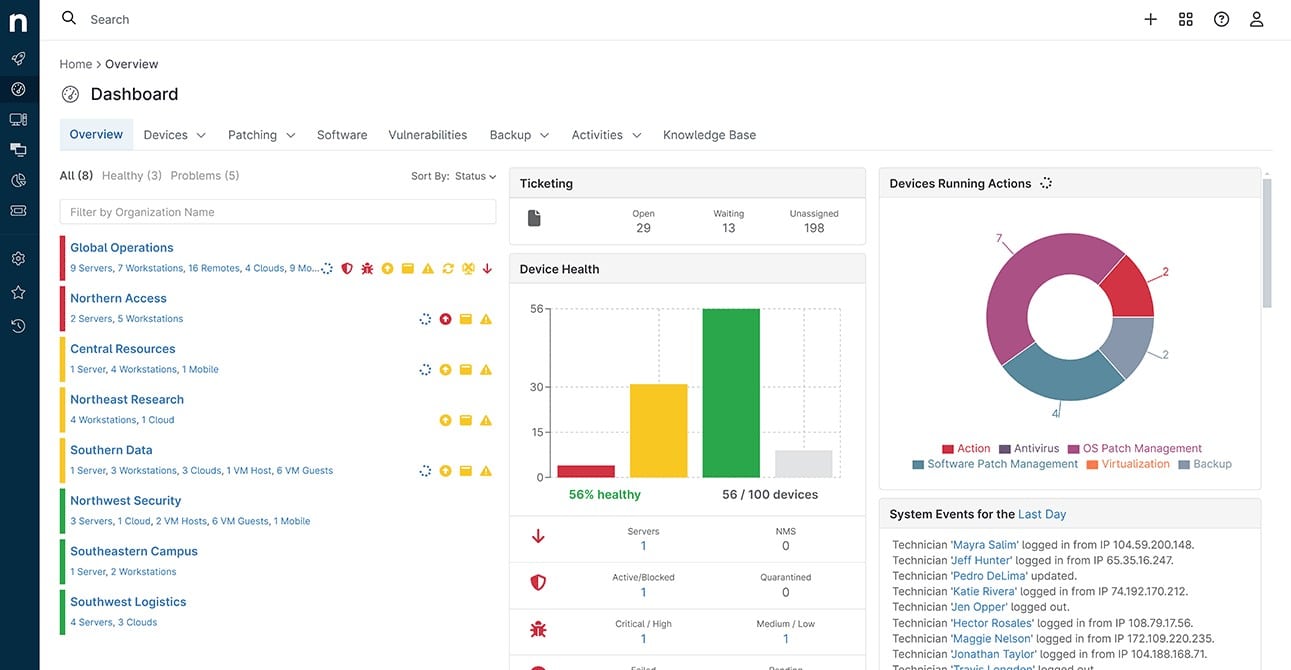Open the favorites star sidebar icon
1291x670 pixels.
(18, 293)
